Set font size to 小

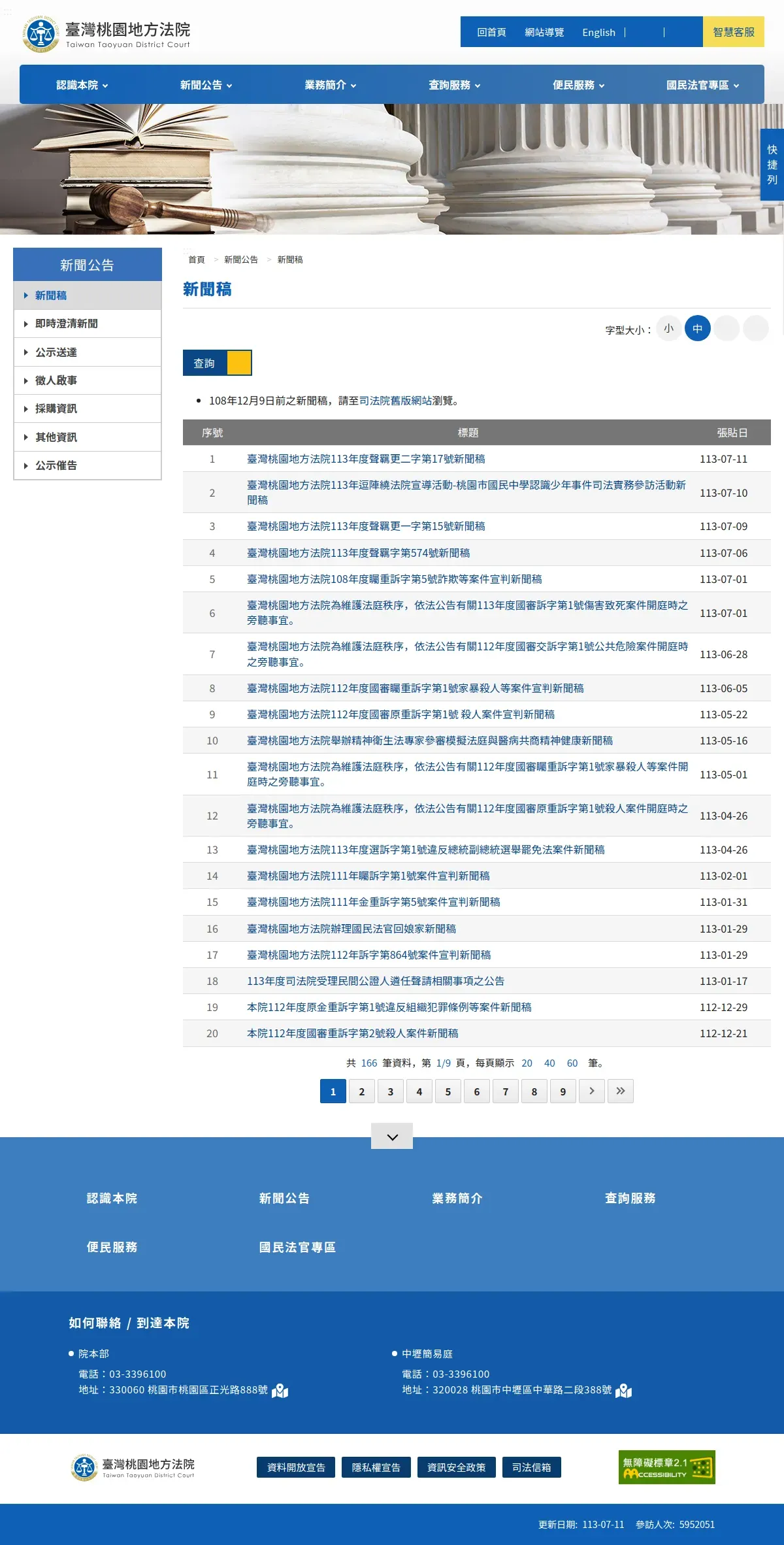668,328
